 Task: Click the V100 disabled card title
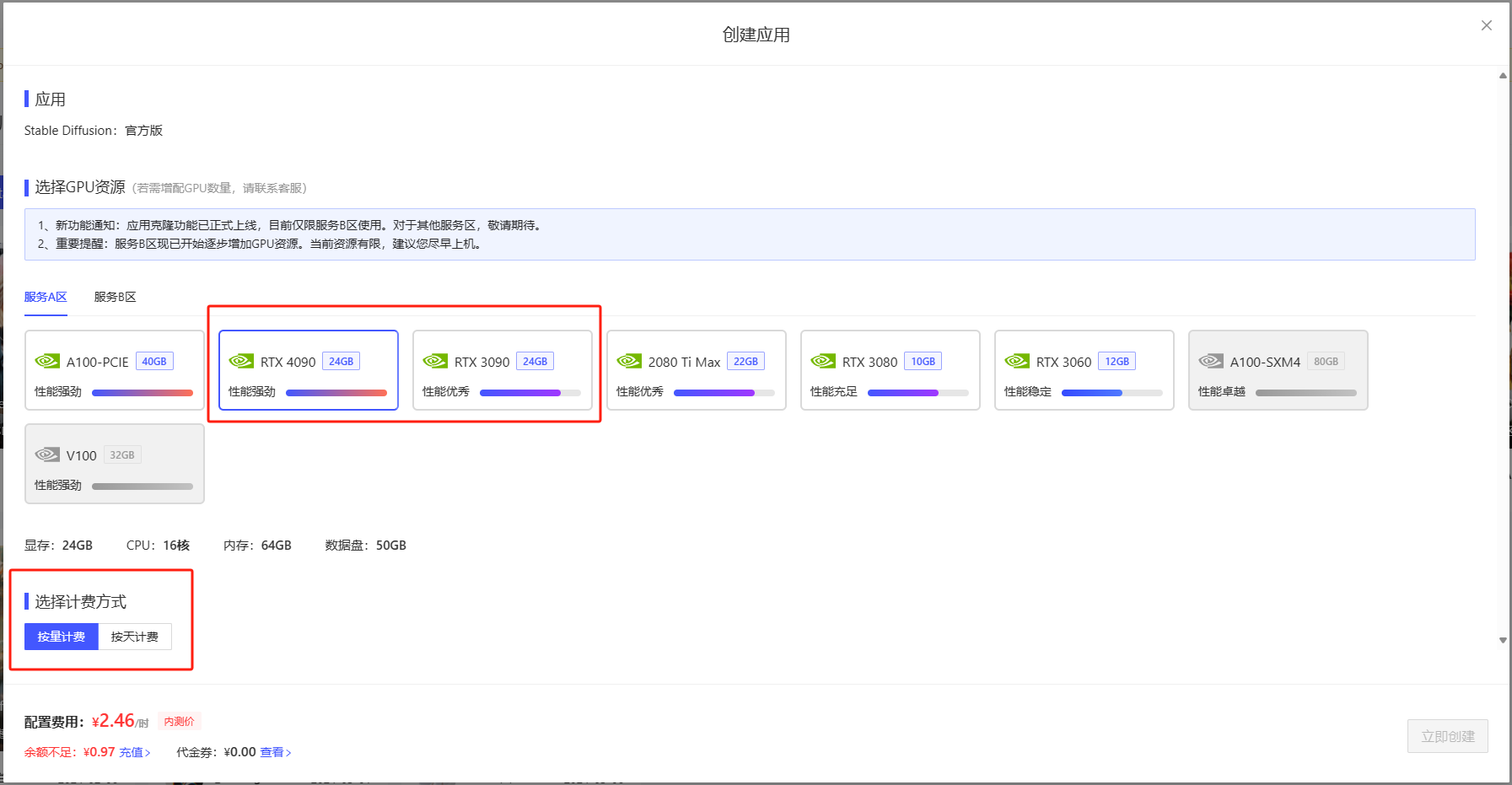point(82,455)
